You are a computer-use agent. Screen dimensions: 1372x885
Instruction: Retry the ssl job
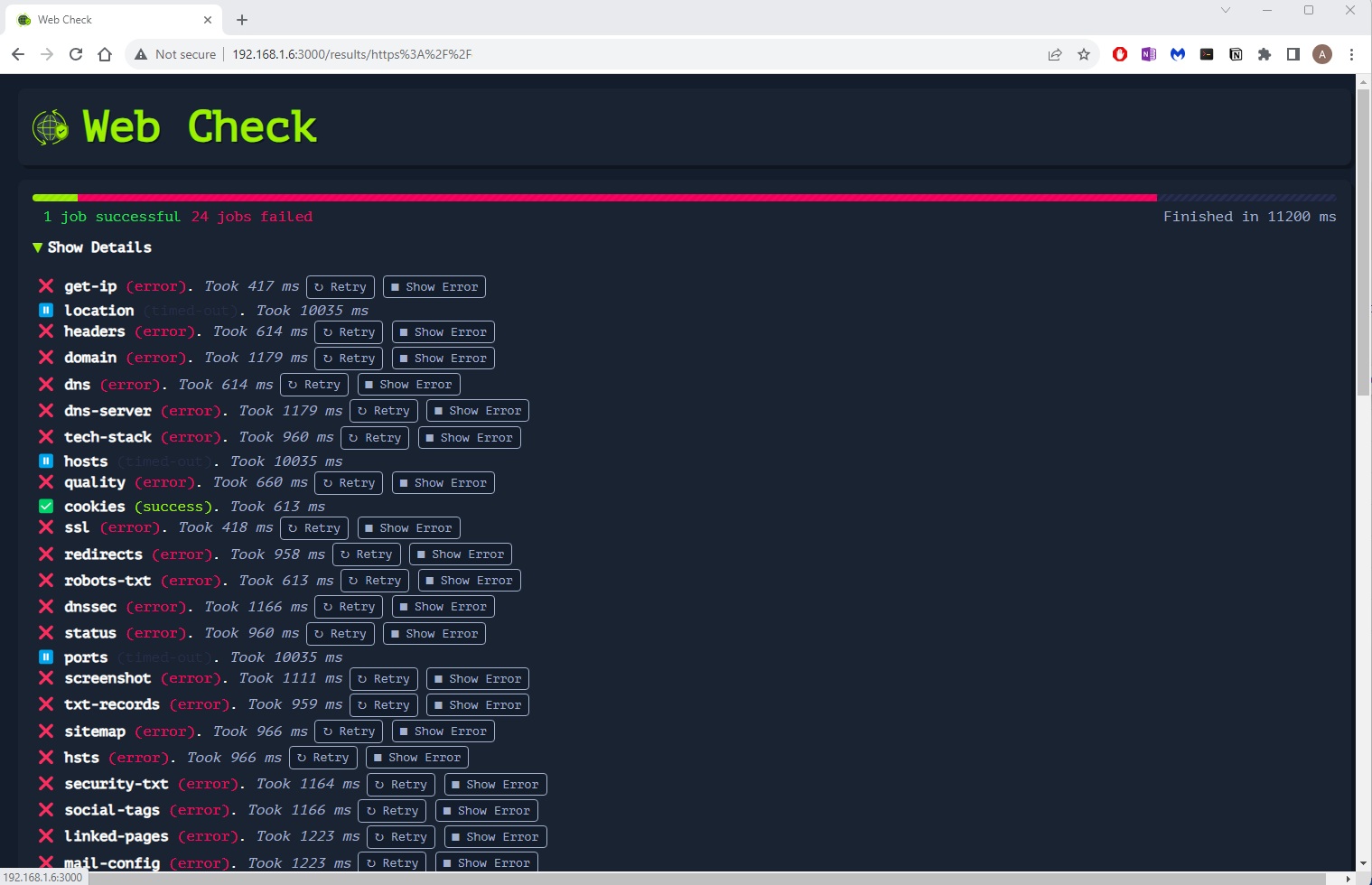coord(313,527)
